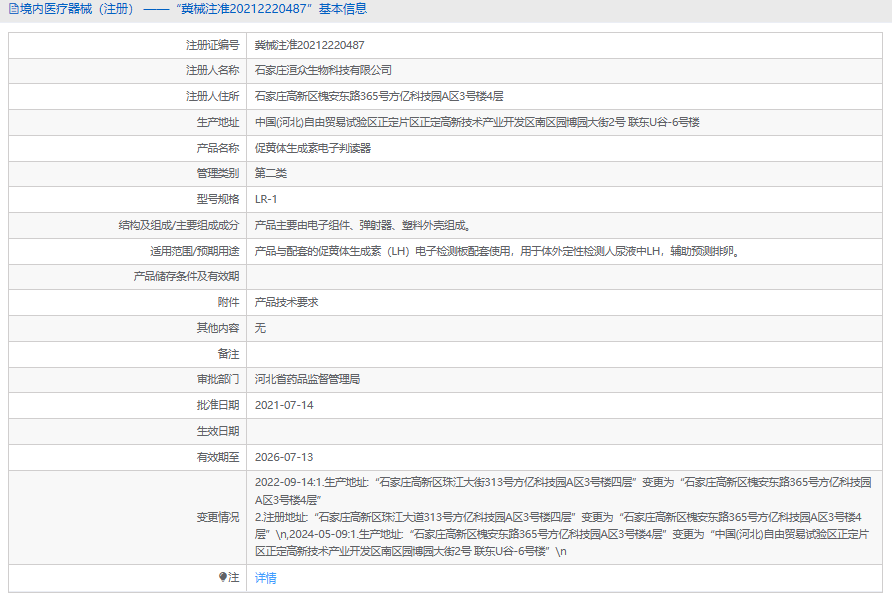Click the 备注 label
892x599 pixels.
point(228,354)
